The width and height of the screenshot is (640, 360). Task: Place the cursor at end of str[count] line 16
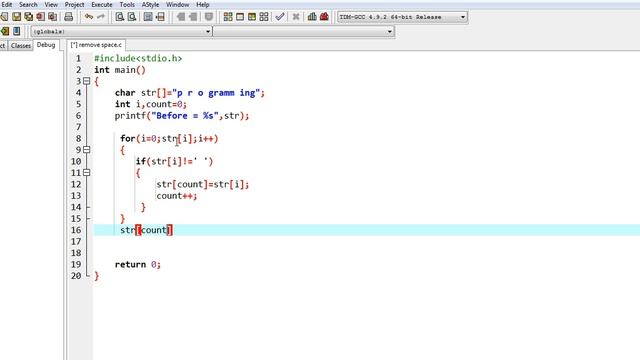[173, 230]
